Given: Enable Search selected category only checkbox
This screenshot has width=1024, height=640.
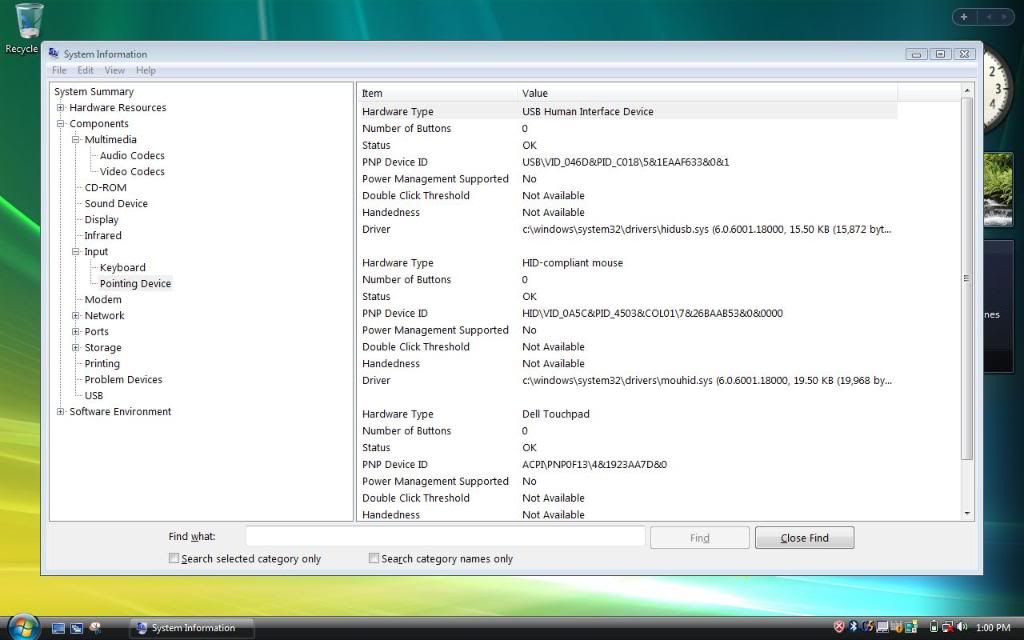Looking at the screenshot, I should (x=174, y=559).
